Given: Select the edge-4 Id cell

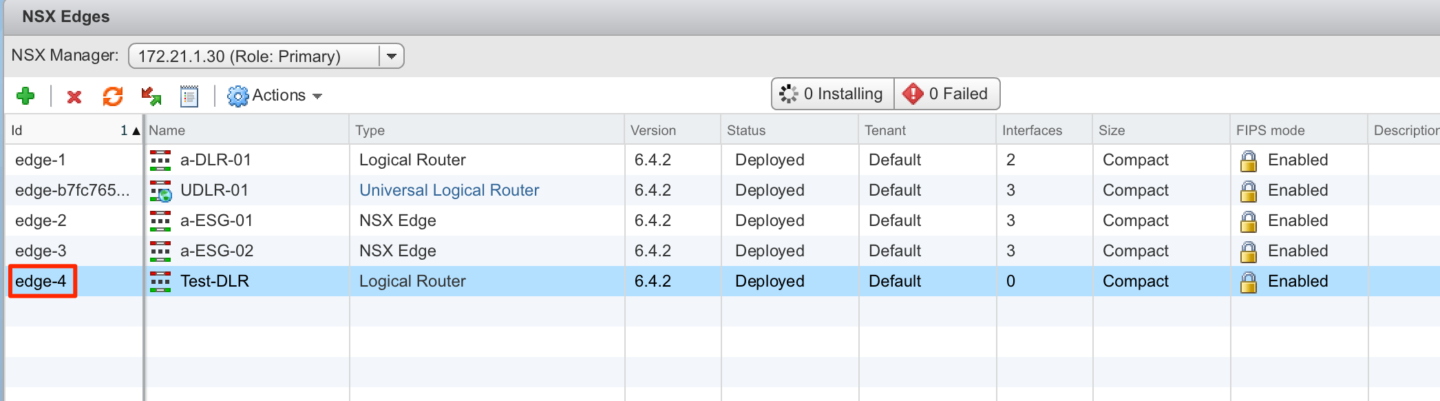Looking at the screenshot, I should 74,281.
